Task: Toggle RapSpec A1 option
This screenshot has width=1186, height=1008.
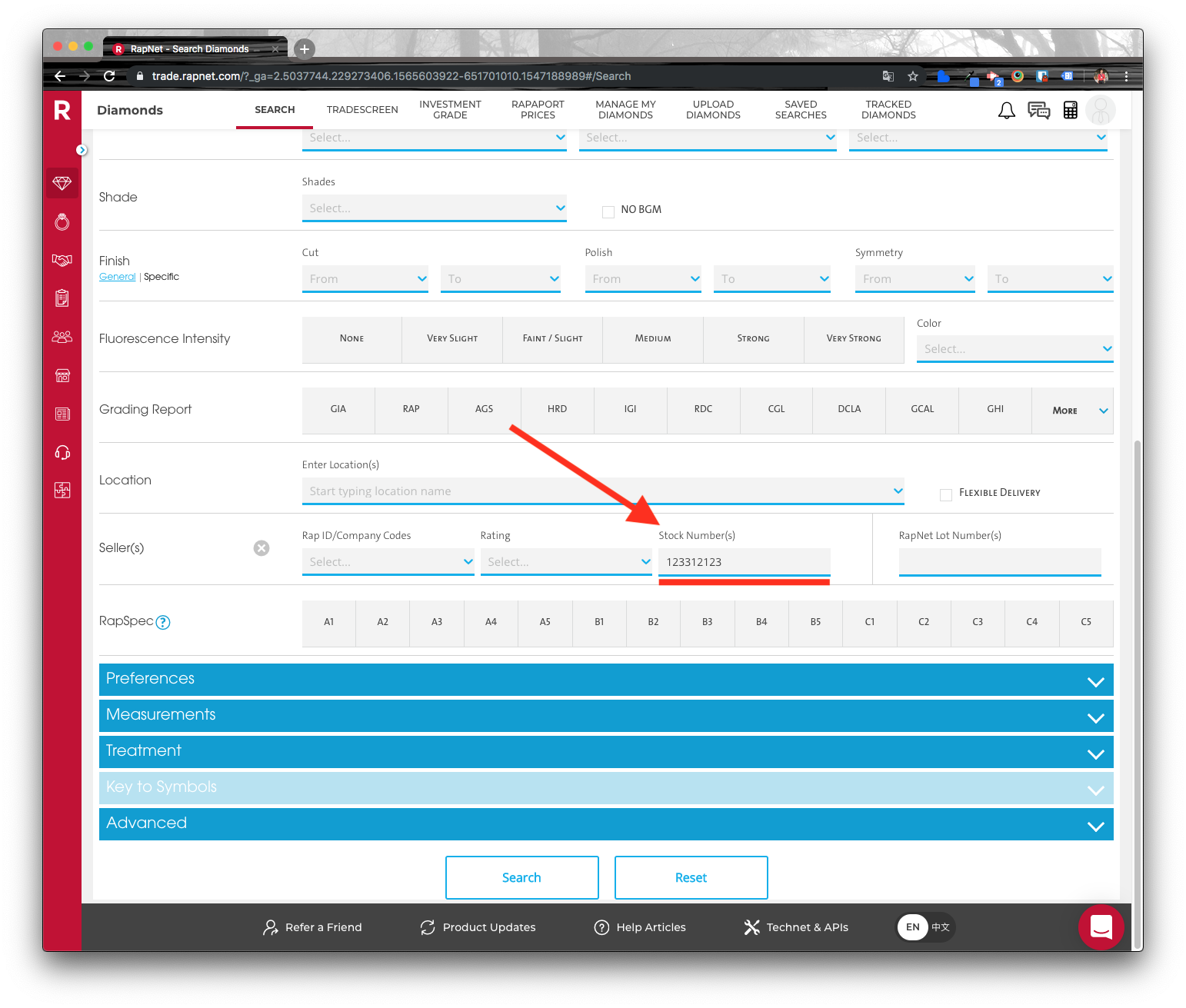Action: coord(329,623)
